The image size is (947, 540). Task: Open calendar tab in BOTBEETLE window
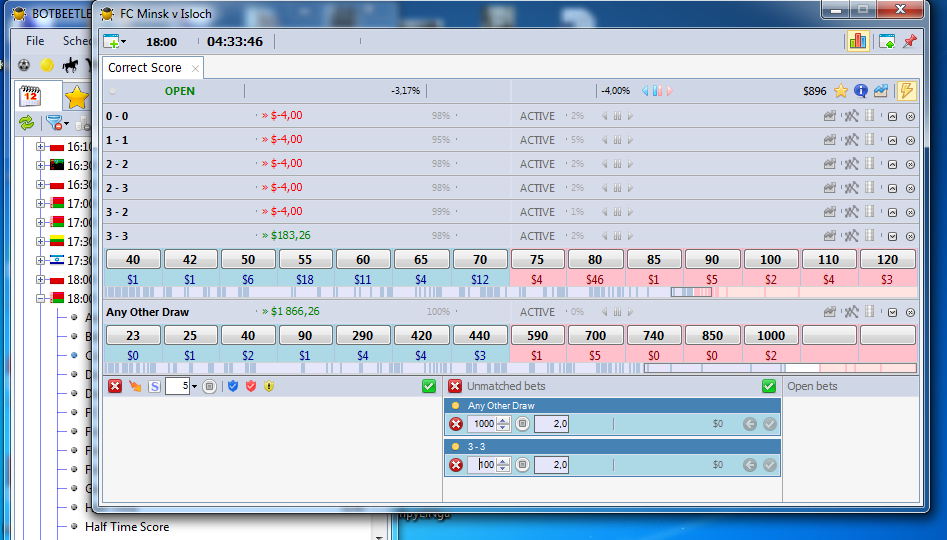coord(30,97)
